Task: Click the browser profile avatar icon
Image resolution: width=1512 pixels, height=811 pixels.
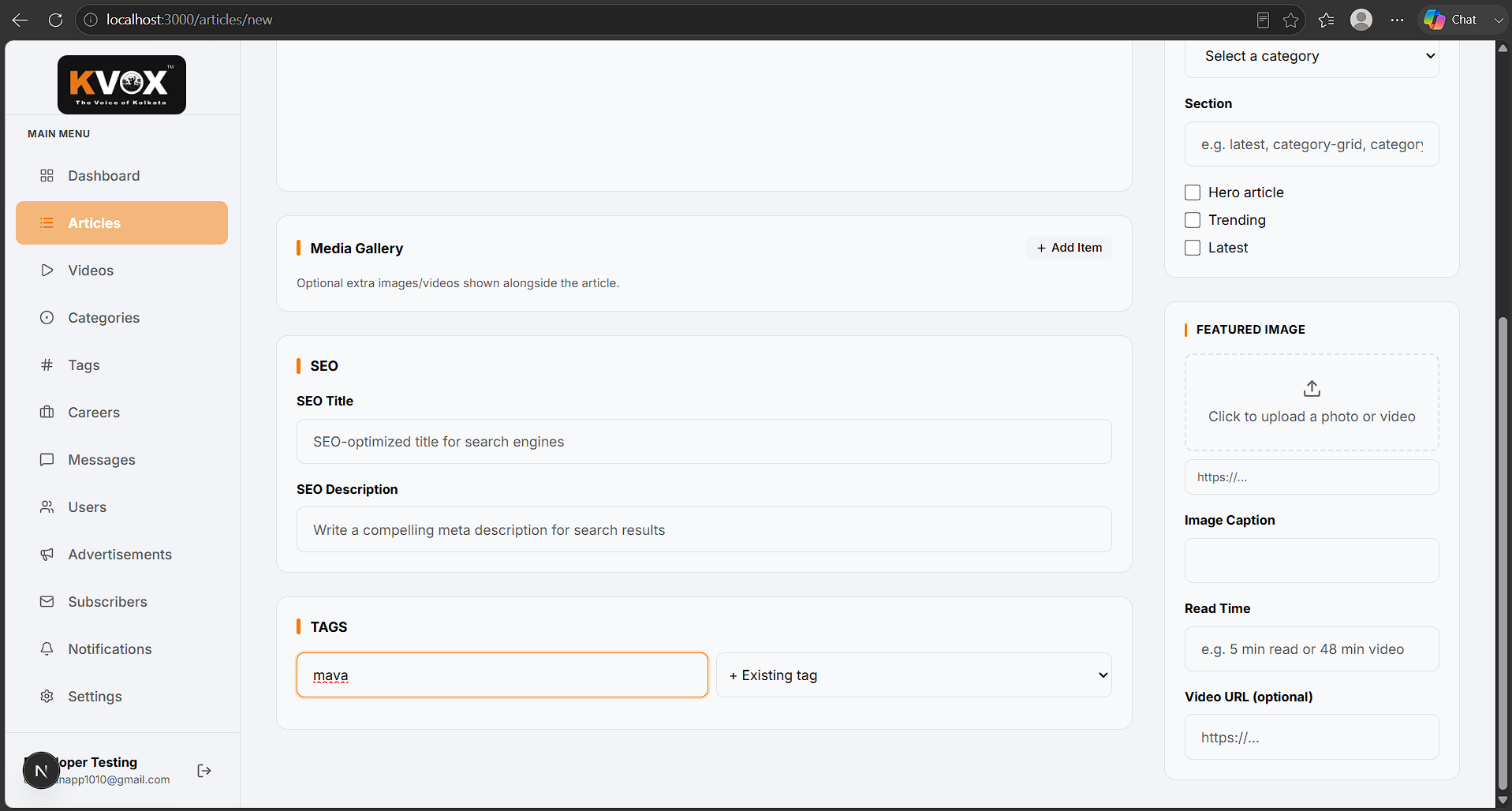Action: (x=1361, y=20)
